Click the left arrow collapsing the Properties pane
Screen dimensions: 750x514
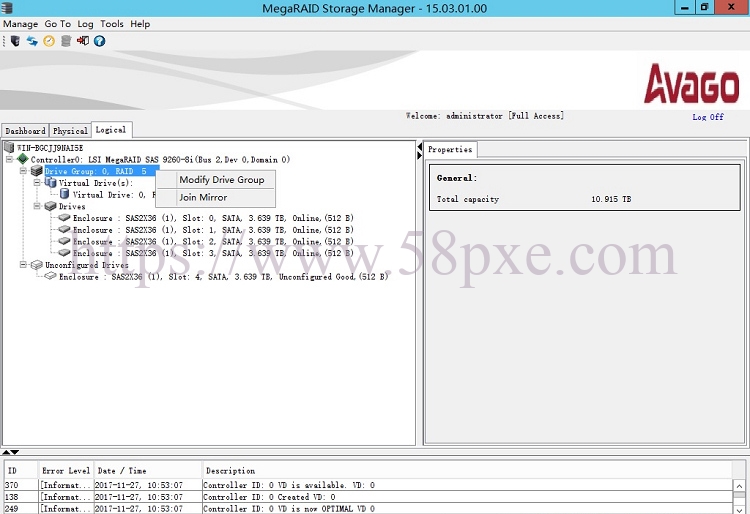tap(419, 147)
